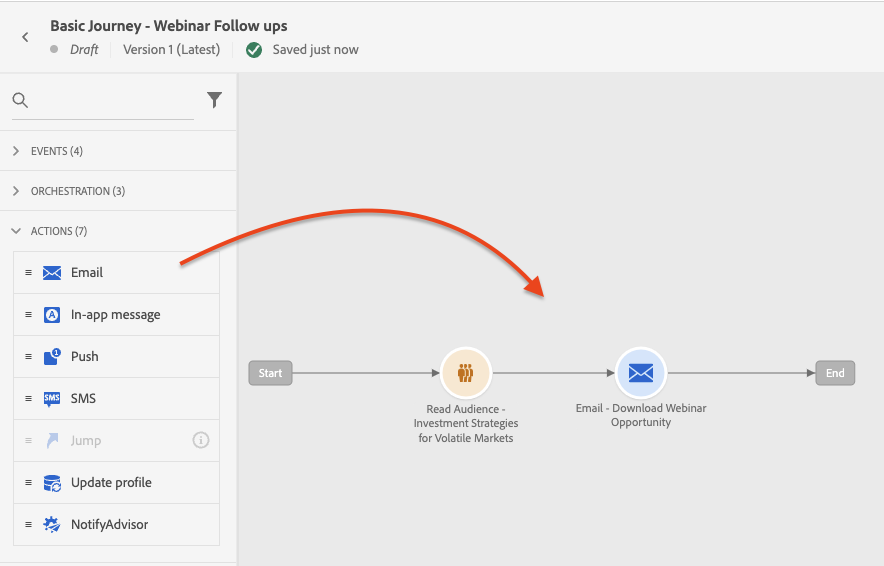Click the Version 1 (Latest) label
Viewport: 884px width, 566px height.
point(171,50)
